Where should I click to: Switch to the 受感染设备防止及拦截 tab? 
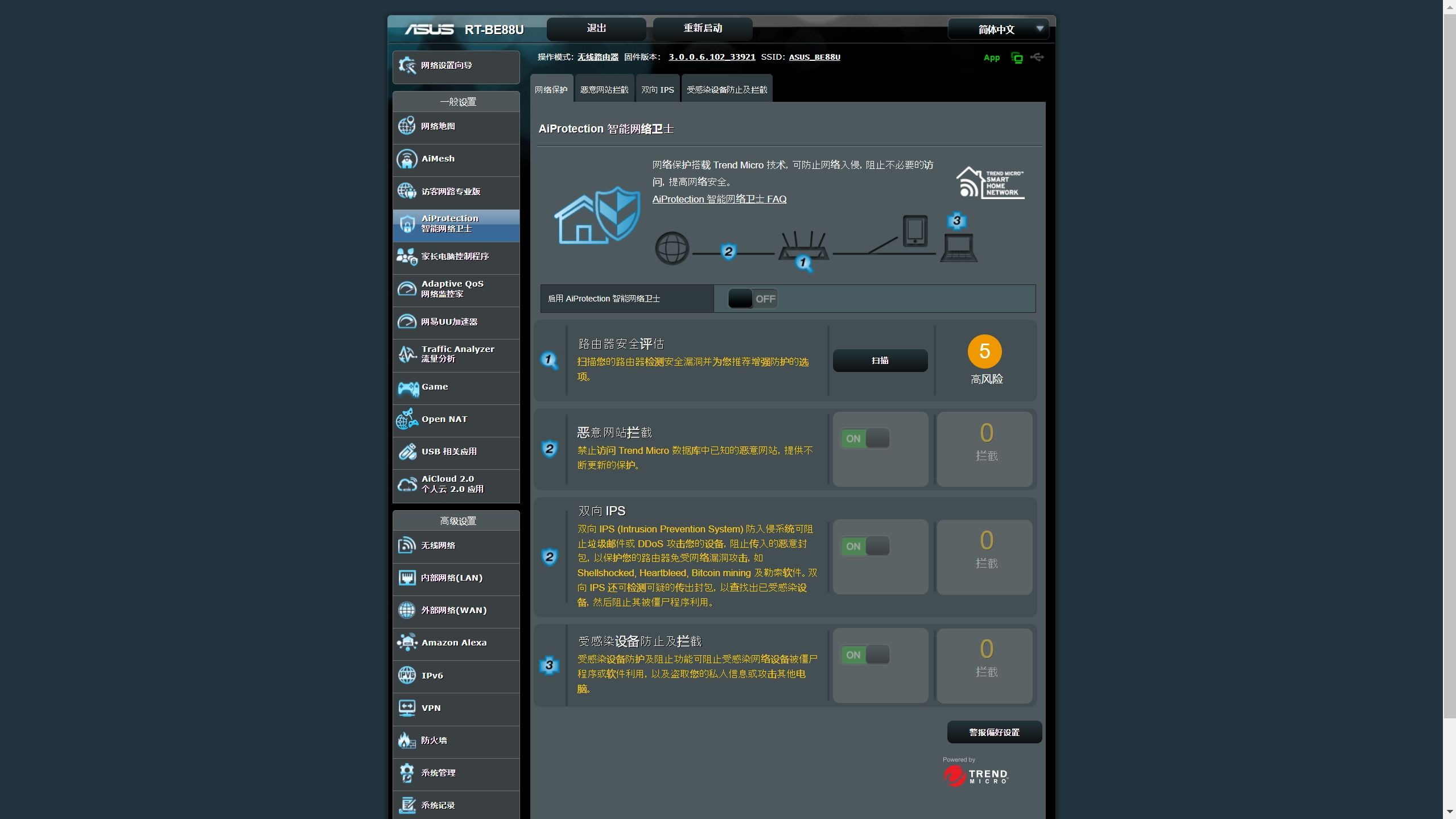pos(727,89)
